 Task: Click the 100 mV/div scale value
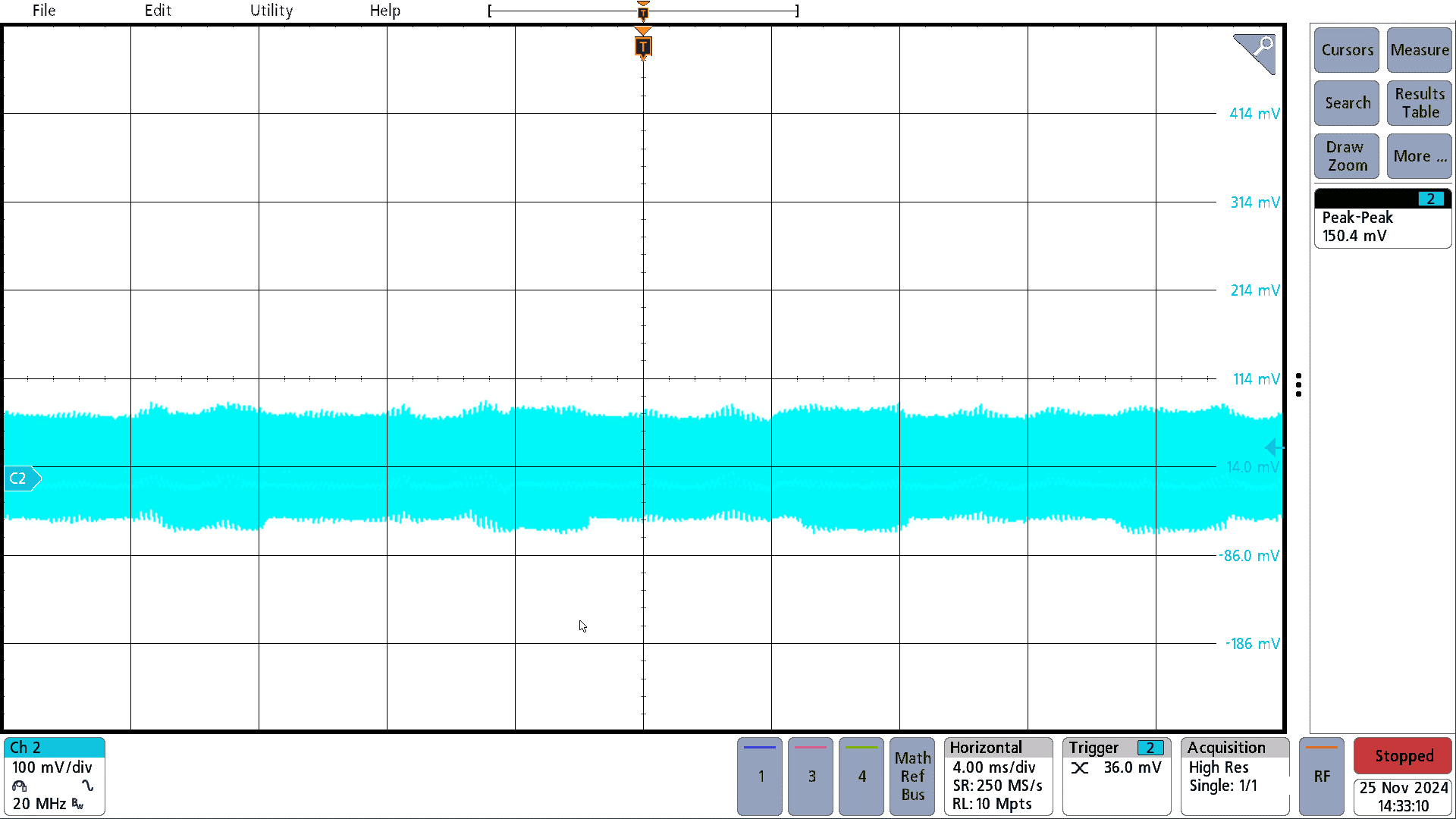pyautogui.click(x=52, y=767)
